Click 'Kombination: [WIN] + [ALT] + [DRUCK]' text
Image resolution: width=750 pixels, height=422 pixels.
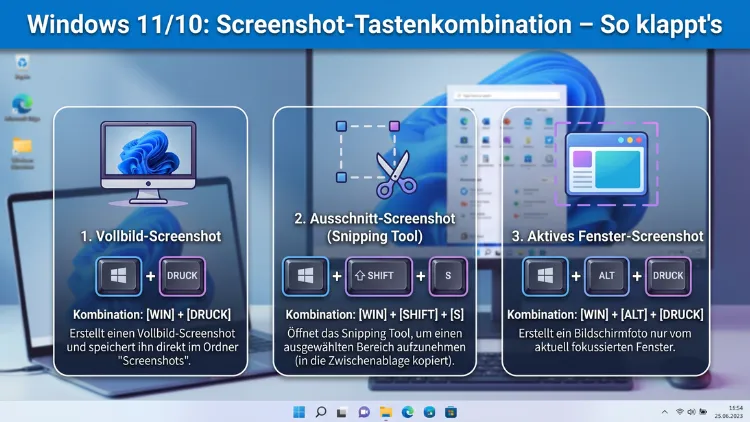pos(605,315)
